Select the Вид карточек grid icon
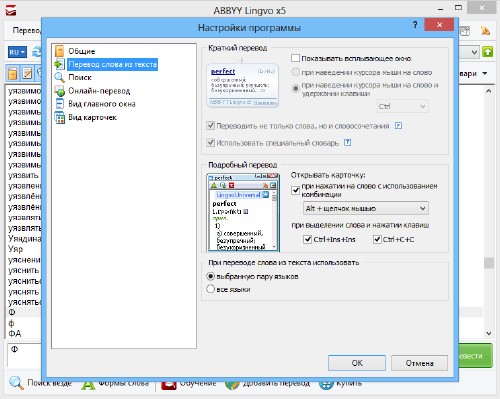Screen dimensions: 500x399 click(x=60, y=118)
